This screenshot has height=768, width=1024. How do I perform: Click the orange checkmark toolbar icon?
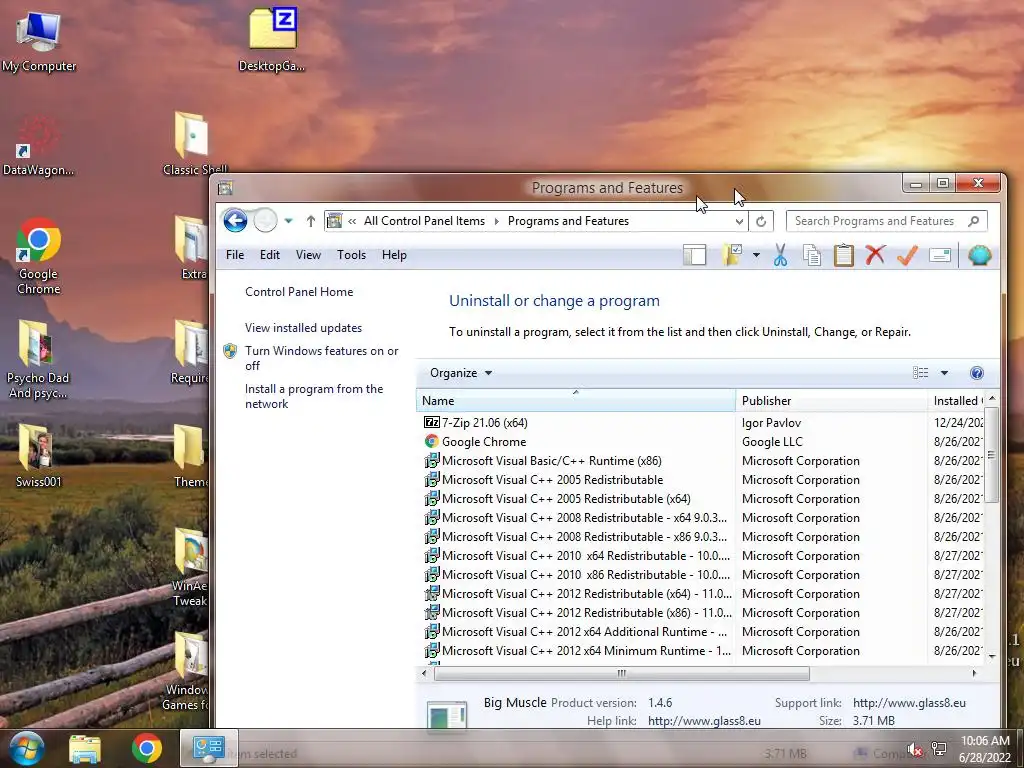pos(907,255)
